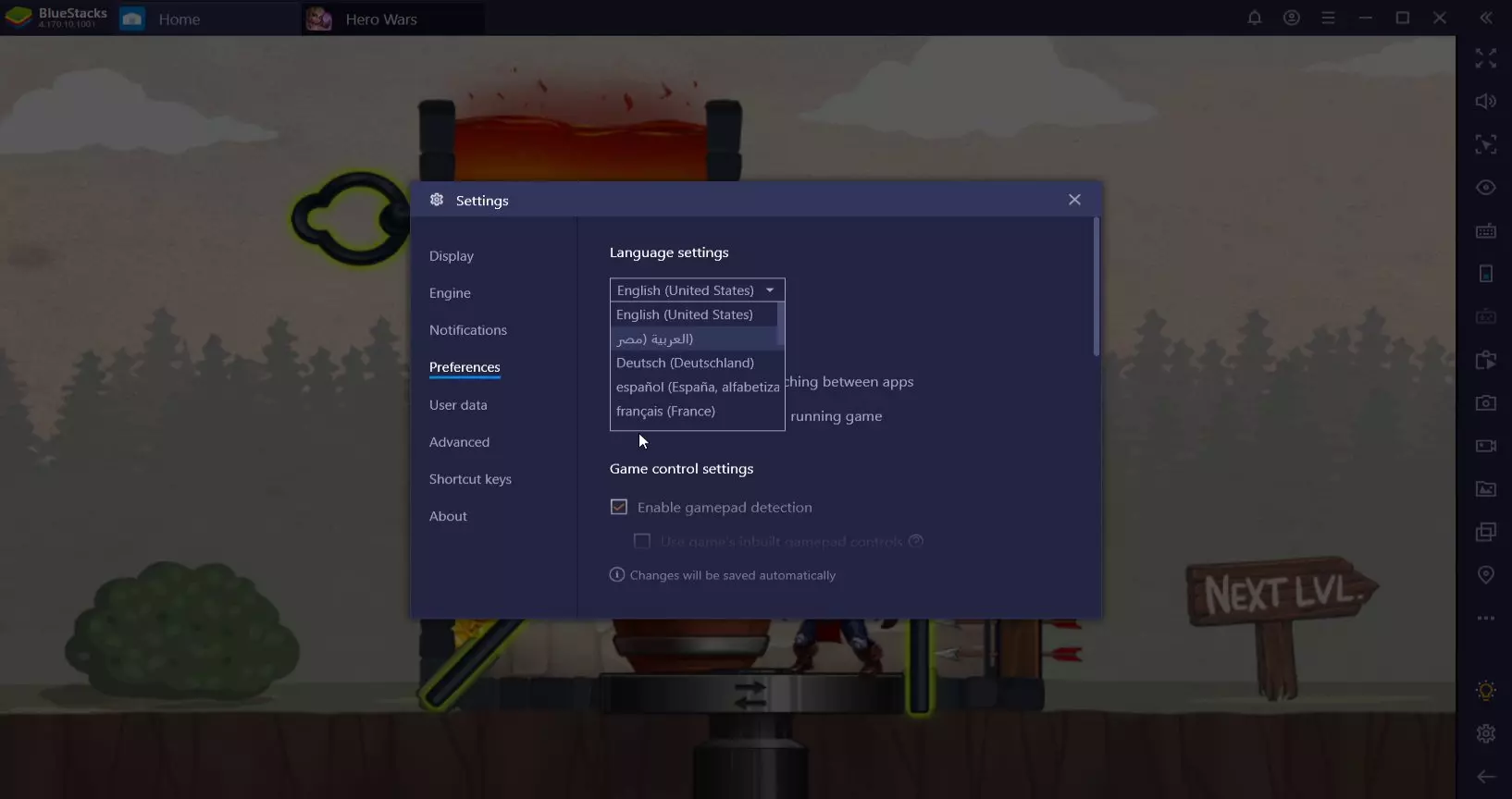Start recording with the video camera icon
This screenshot has width=1512, height=799.
[x=1485, y=446]
